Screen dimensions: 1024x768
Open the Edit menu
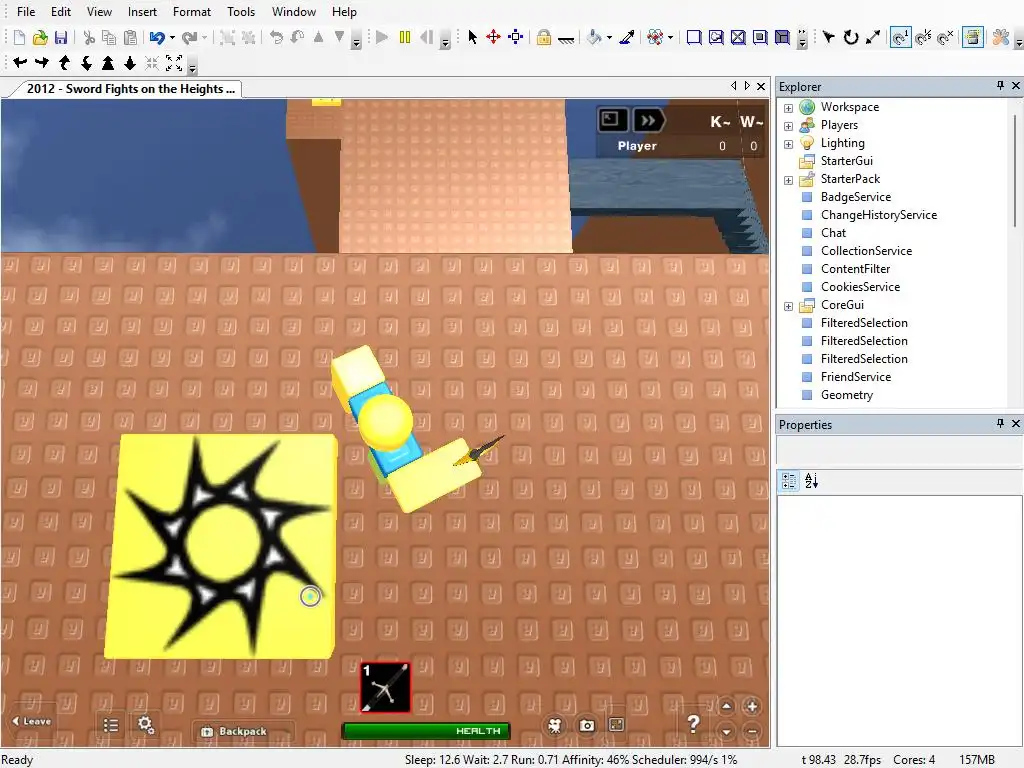61,12
